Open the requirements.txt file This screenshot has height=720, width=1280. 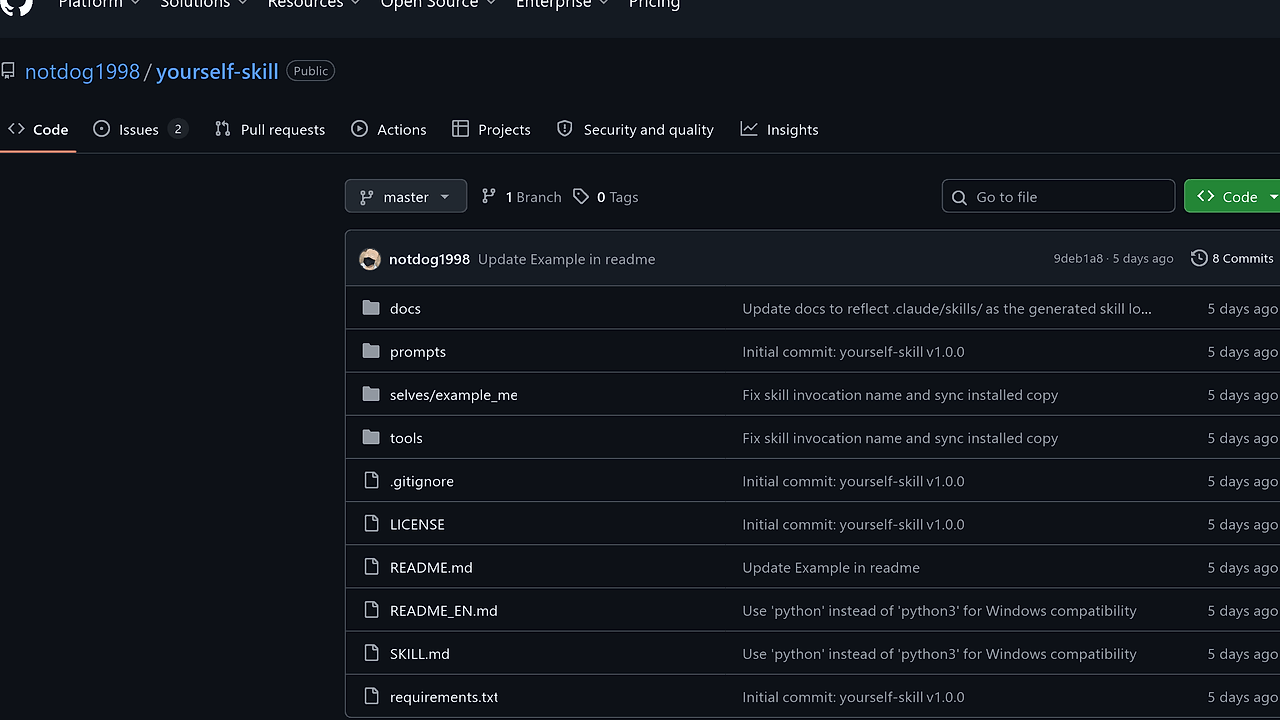444,696
